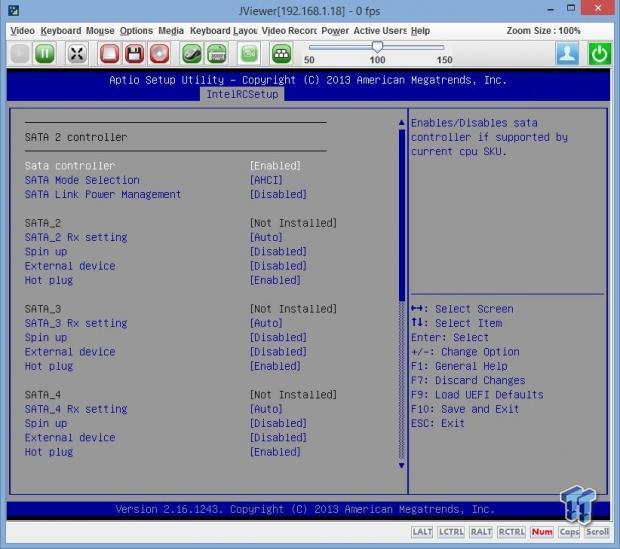Open the Mouse menu
The width and height of the screenshot is (620, 549).
[x=100, y=31]
